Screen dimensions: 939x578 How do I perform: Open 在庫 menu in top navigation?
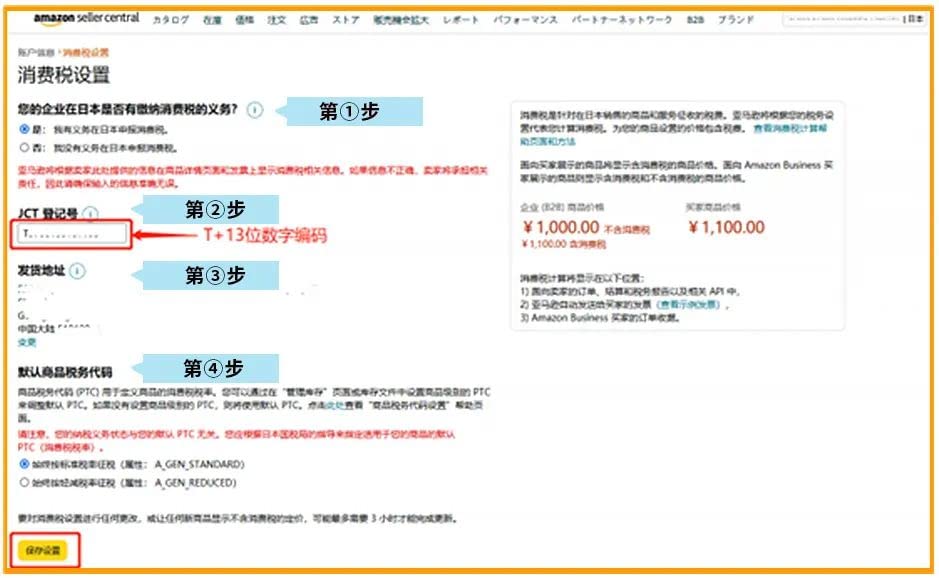coord(212,20)
